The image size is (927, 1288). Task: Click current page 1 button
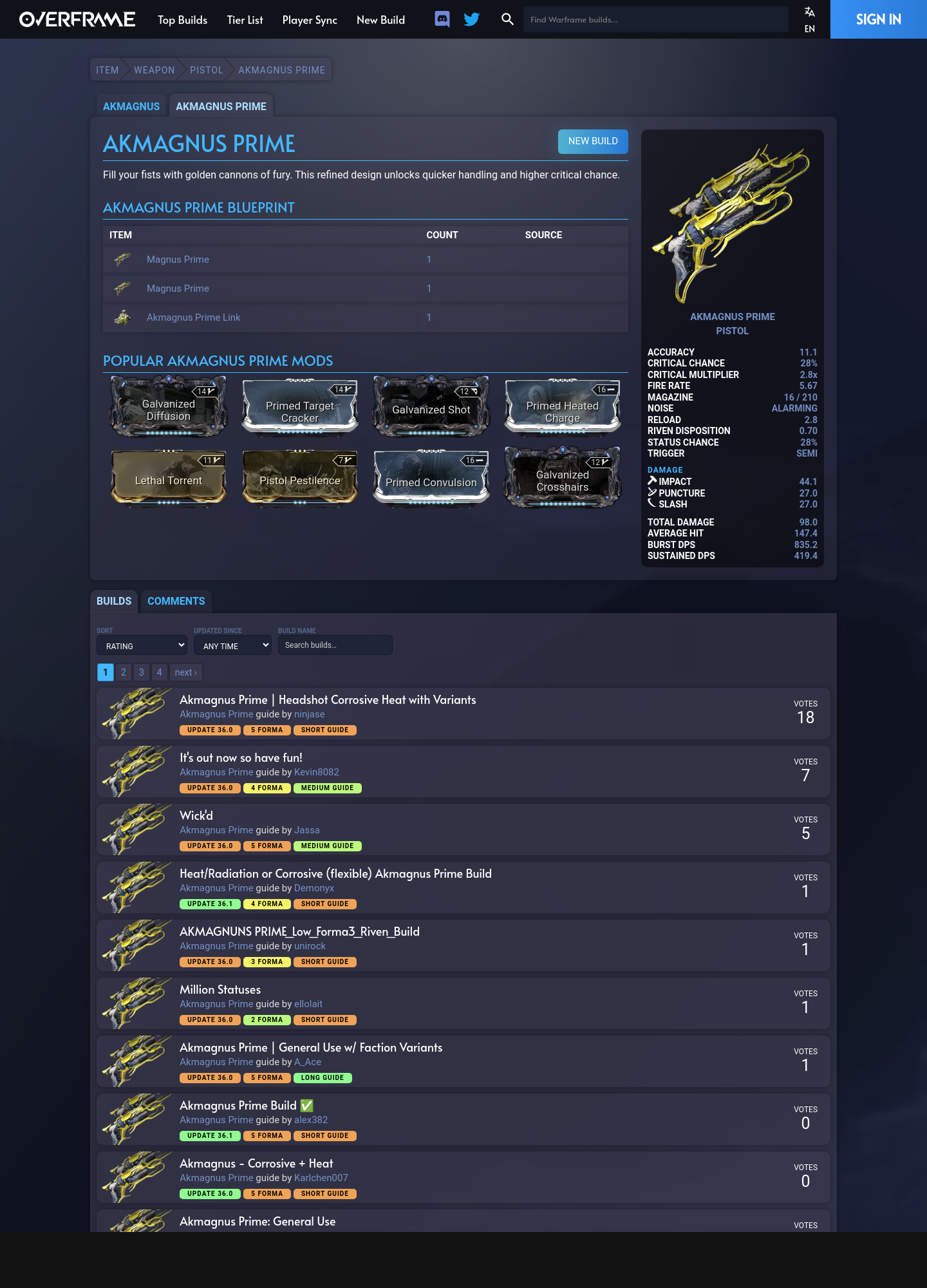click(106, 672)
